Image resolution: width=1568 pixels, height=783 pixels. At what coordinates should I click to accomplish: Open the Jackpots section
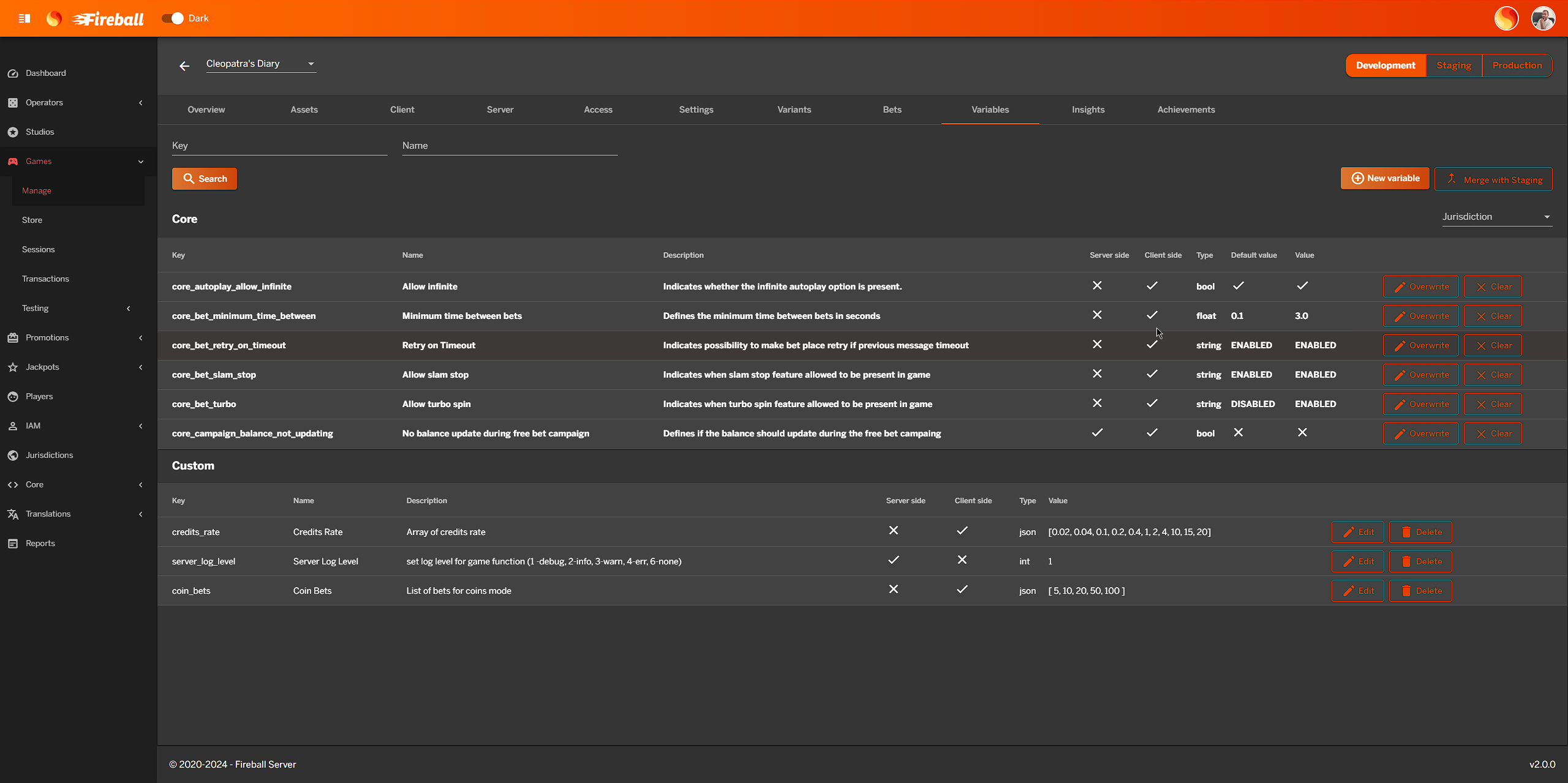click(42, 367)
